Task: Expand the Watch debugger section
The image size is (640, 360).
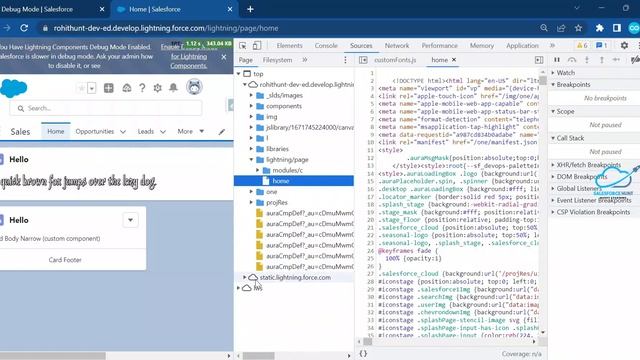Action: pyautogui.click(x=553, y=72)
